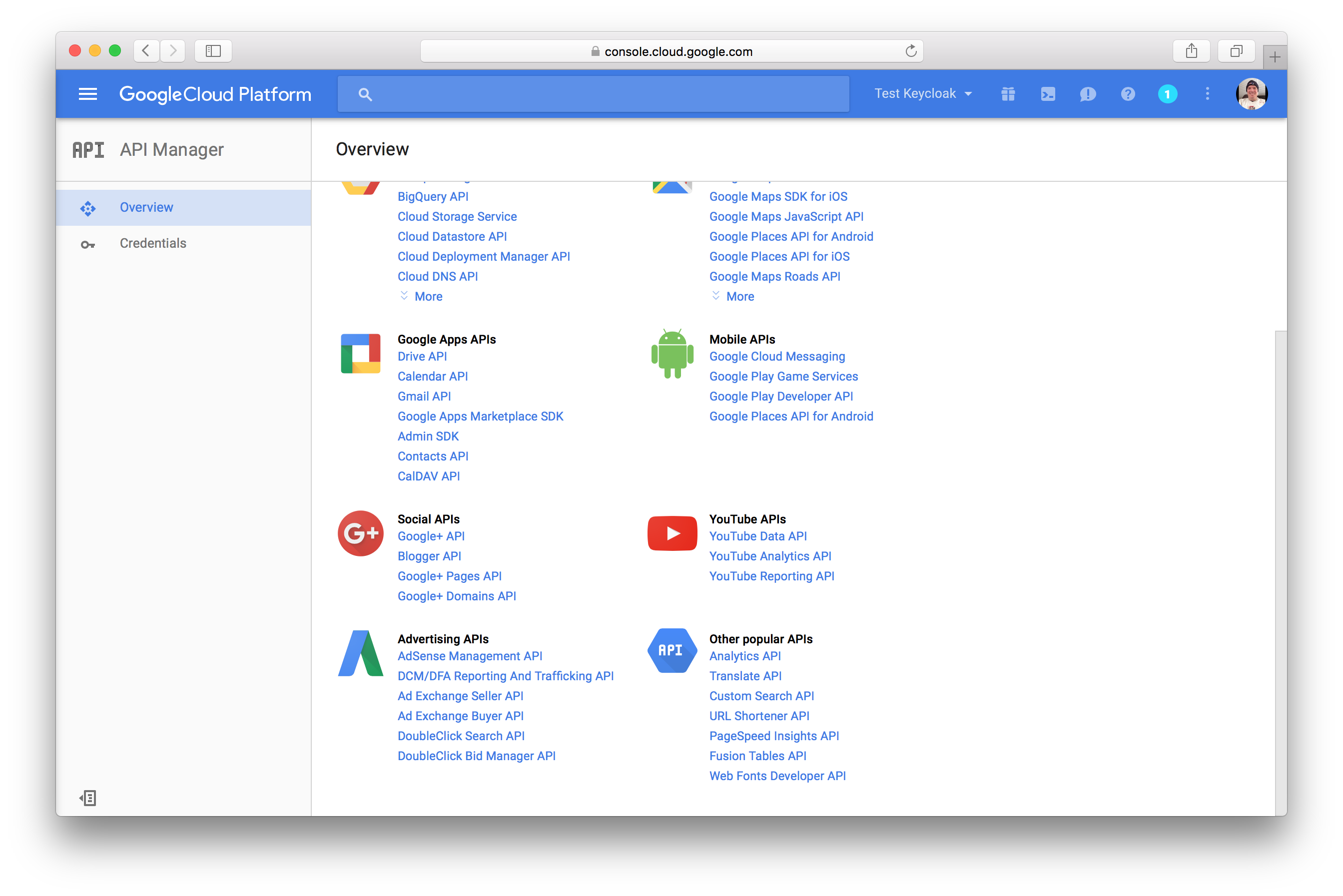Toggle Safari sidebar button
Screen dimensions: 1343x896
pyautogui.click(x=213, y=51)
